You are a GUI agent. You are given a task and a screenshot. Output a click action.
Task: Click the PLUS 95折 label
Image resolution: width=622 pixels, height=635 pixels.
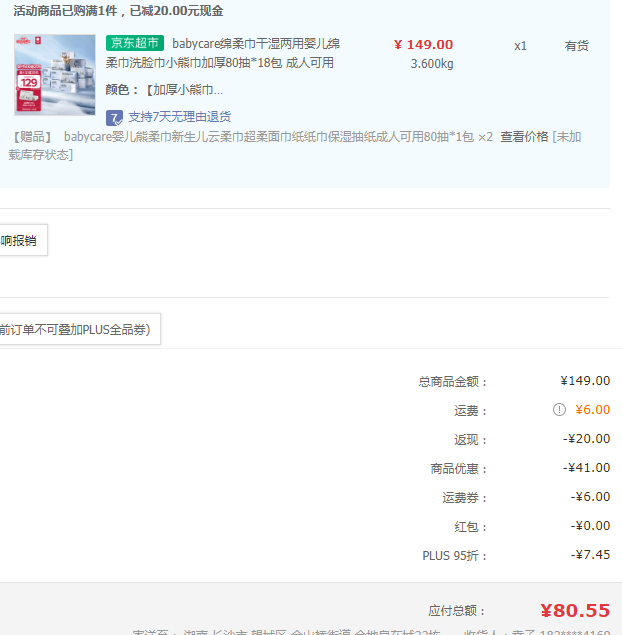454,556
